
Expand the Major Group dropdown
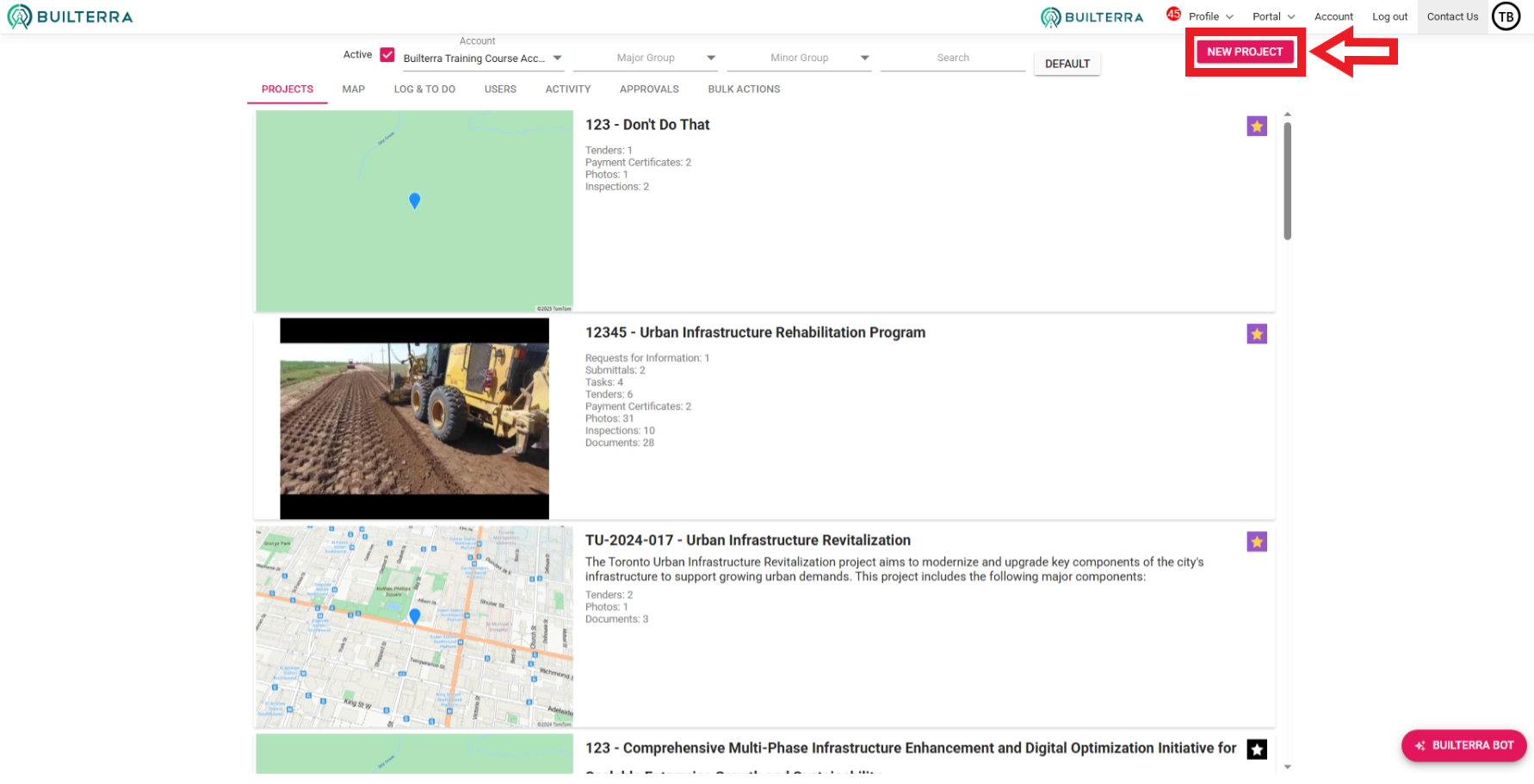646,59
